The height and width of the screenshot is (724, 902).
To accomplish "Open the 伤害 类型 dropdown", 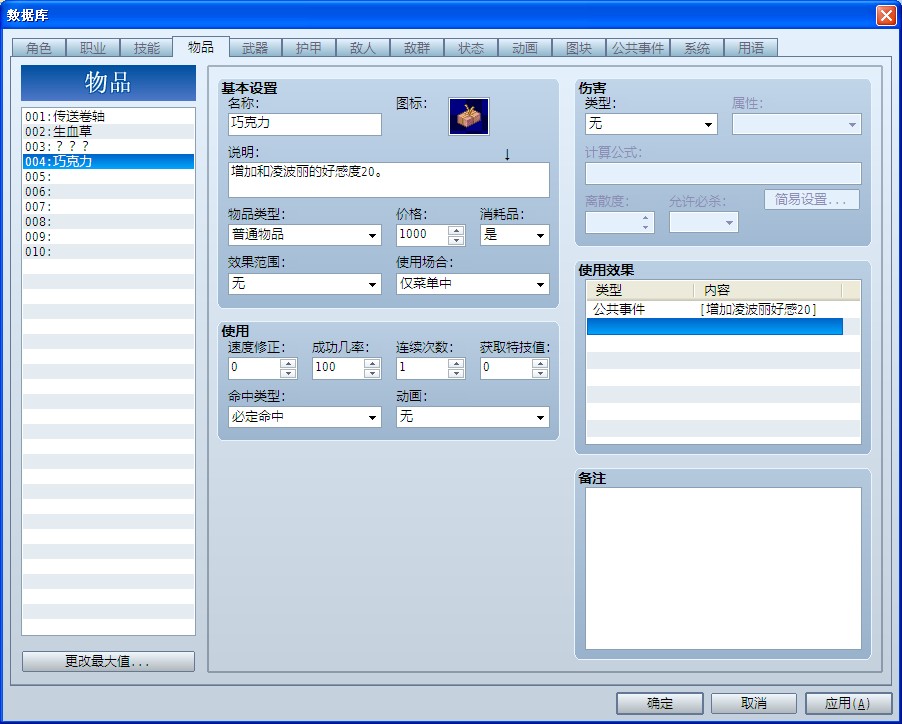I will point(651,124).
